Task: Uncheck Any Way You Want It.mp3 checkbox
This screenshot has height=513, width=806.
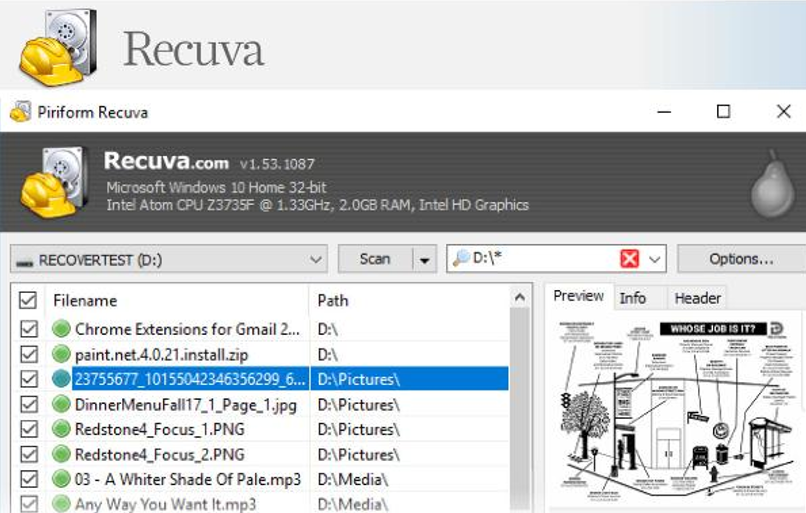Action: (x=29, y=504)
